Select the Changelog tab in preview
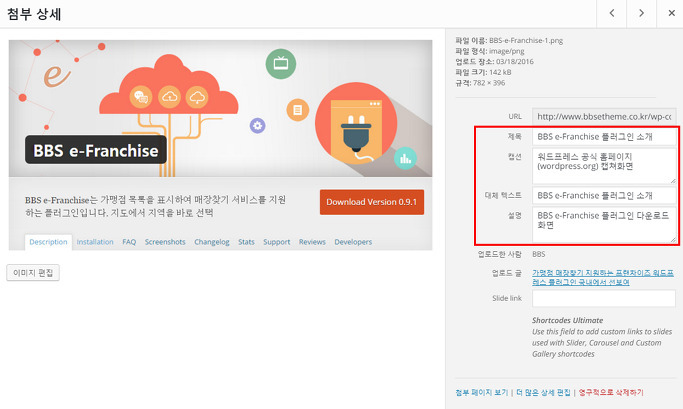Viewport: 683px width, 409px height. 212,242
